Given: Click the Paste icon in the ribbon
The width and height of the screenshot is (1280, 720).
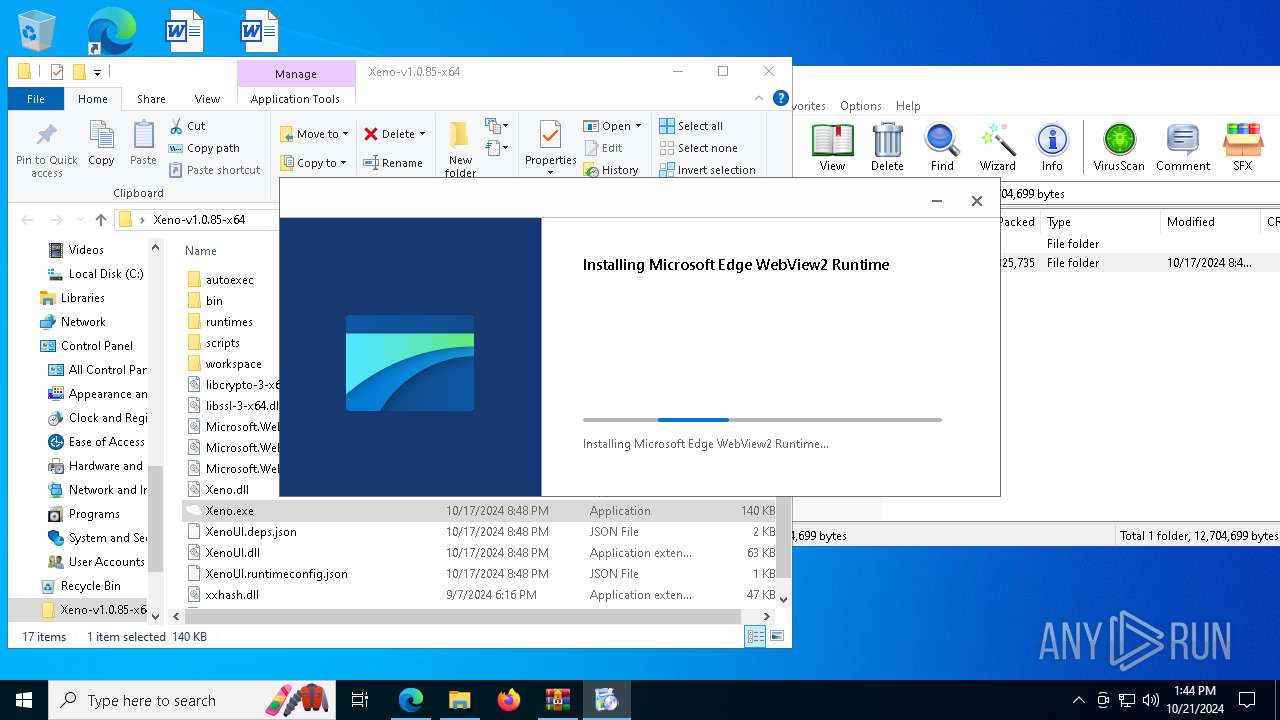Looking at the screenshot, I should 143,143.
